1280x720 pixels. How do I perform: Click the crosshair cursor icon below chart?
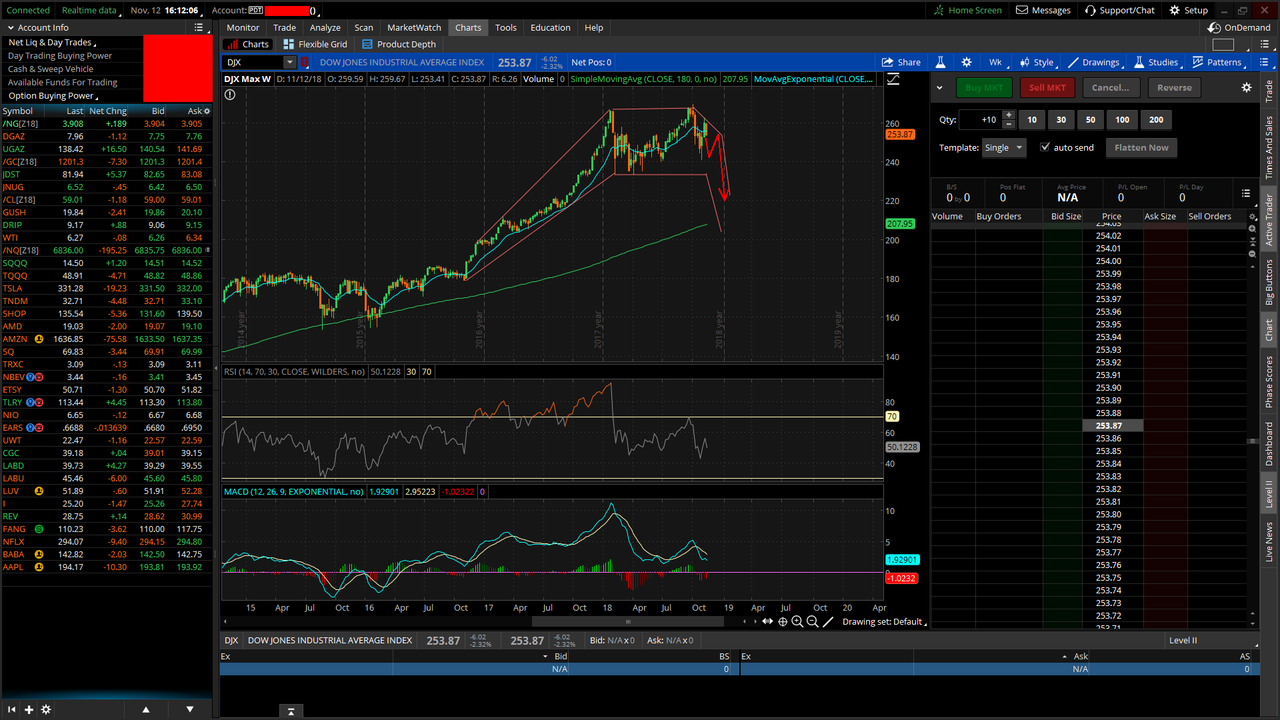783,622
